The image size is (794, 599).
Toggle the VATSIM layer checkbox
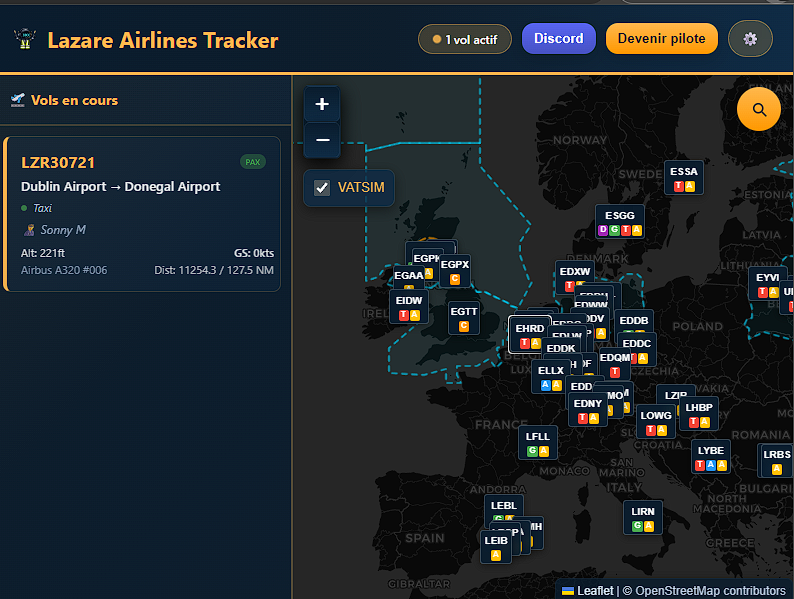click(x=322, y=188)
